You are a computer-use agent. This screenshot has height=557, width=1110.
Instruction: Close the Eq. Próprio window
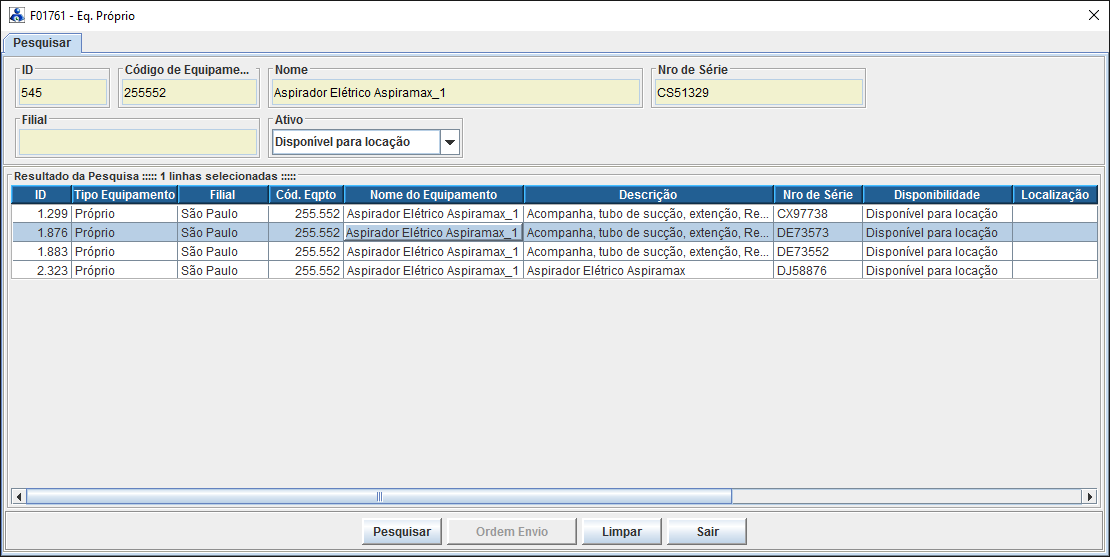pyautogui.click(x=1093, y=16)
